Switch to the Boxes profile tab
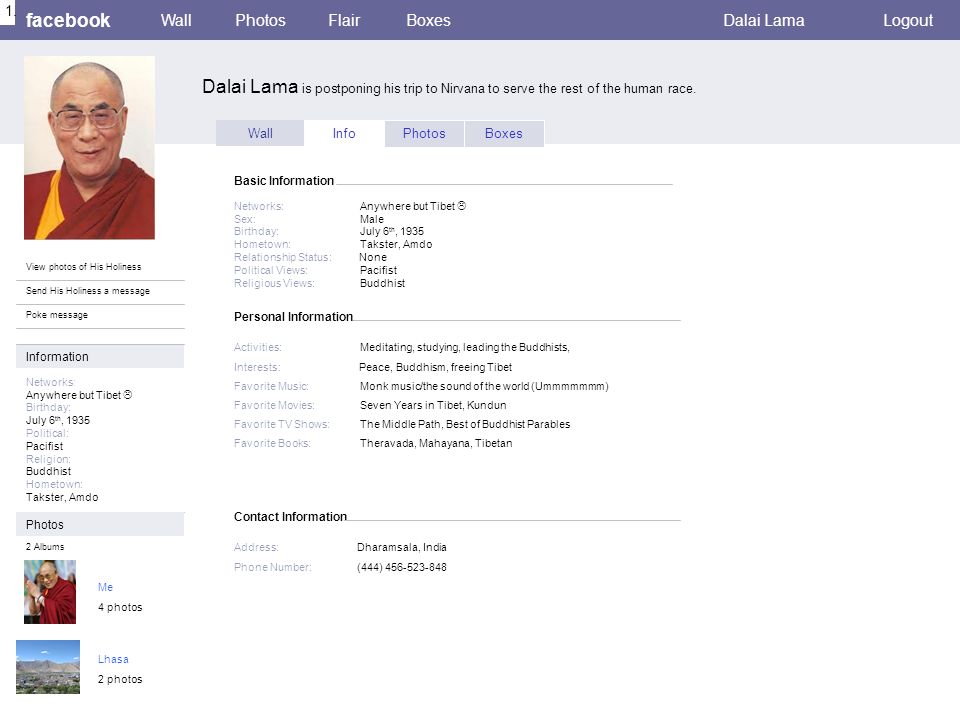960x720 pixels. [504, 133]
